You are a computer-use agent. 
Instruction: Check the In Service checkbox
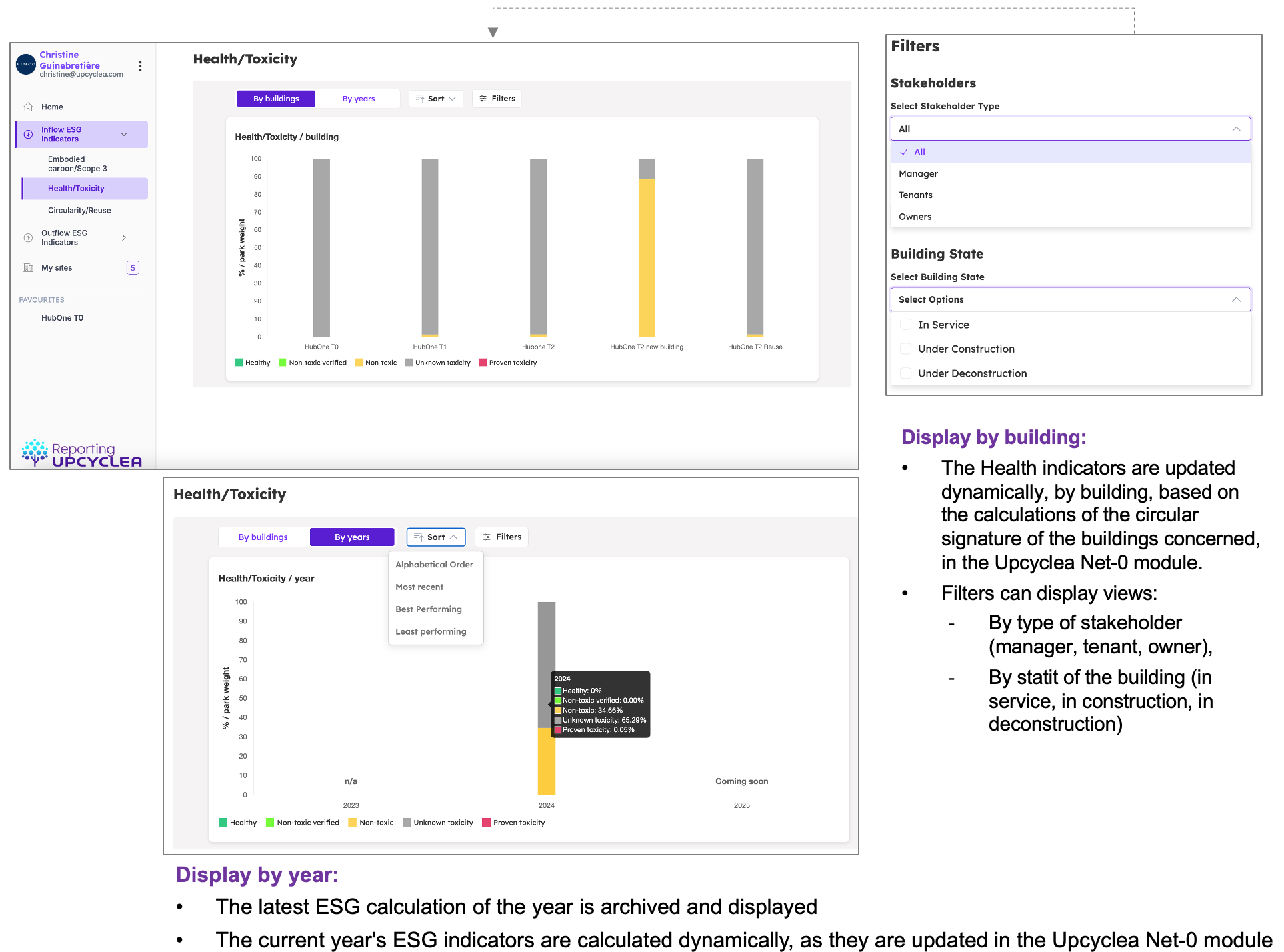(x=905, y=325)
